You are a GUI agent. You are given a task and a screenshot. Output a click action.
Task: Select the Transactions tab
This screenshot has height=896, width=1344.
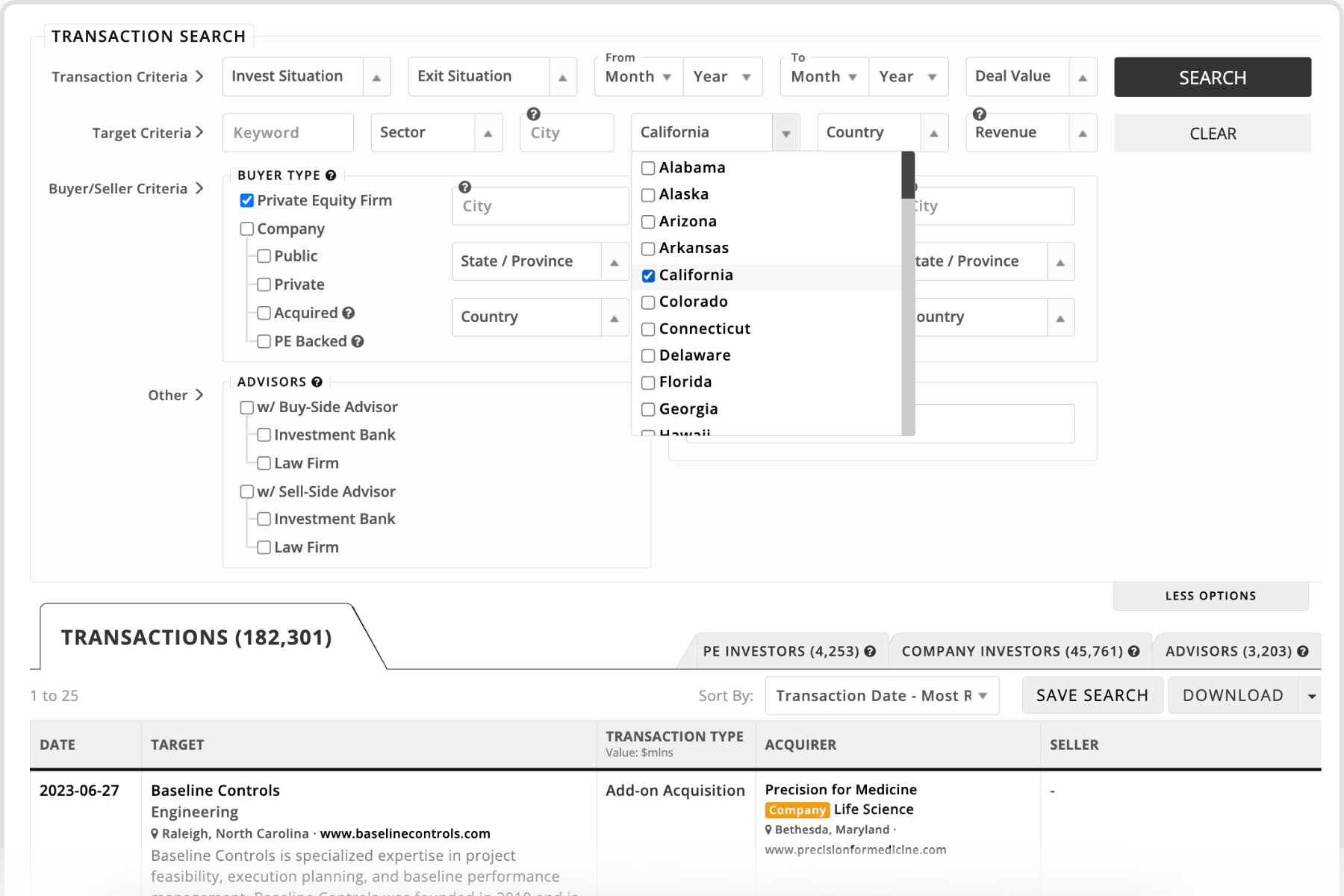pyautogui.click(x=196, y=638)
